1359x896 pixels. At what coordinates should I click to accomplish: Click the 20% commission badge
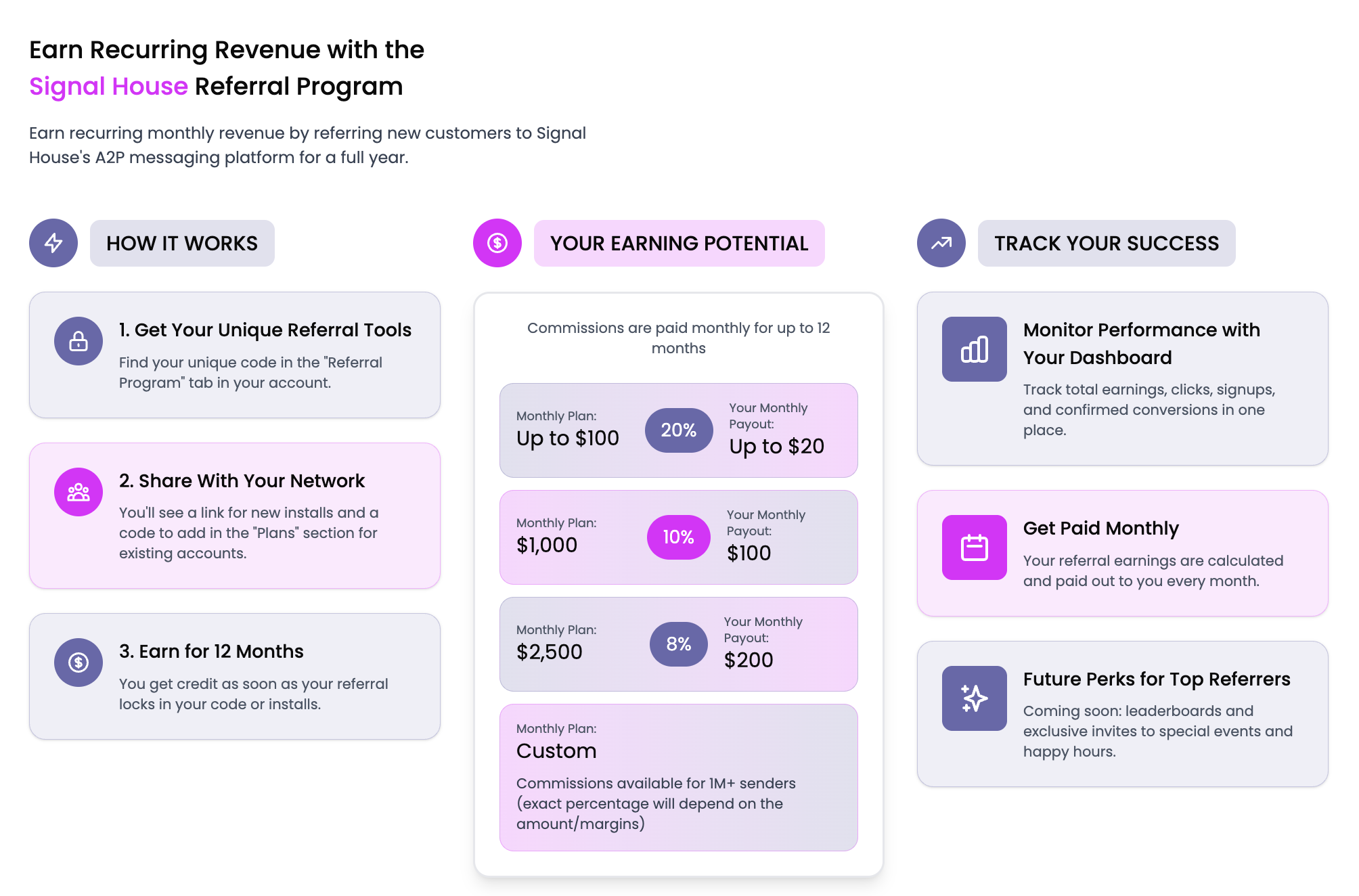(x=678, y=430)
